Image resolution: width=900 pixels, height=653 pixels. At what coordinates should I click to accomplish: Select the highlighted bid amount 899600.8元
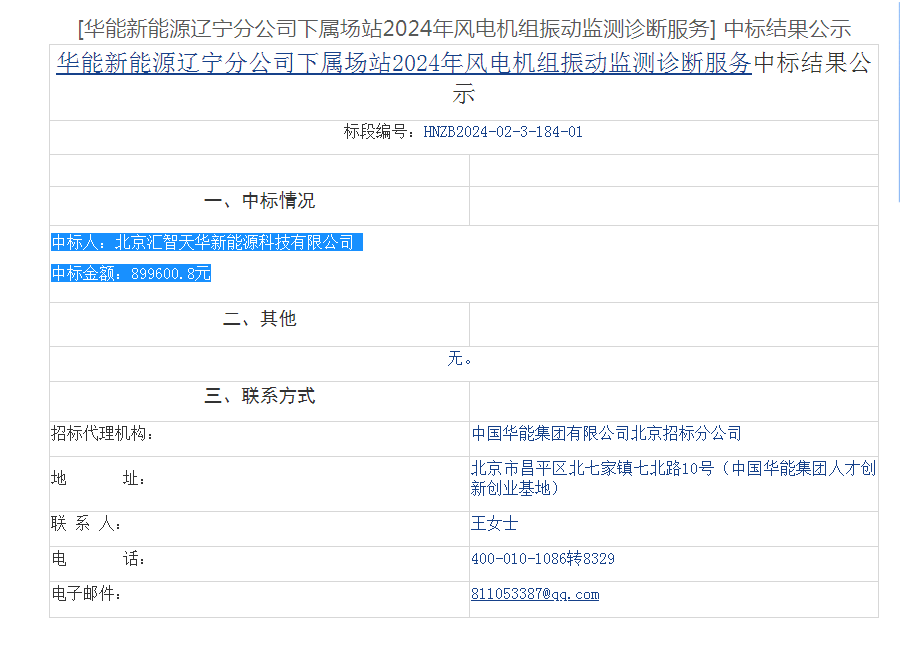[x=171, y=274]
